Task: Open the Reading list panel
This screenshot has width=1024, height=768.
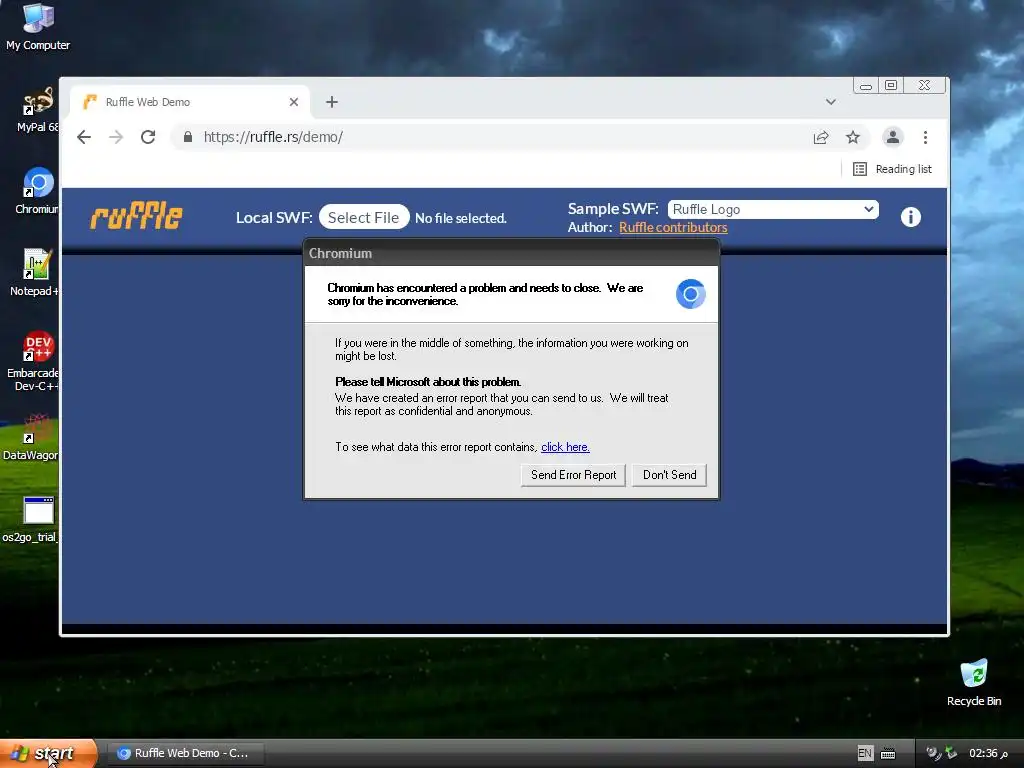Action: (892, 169)
